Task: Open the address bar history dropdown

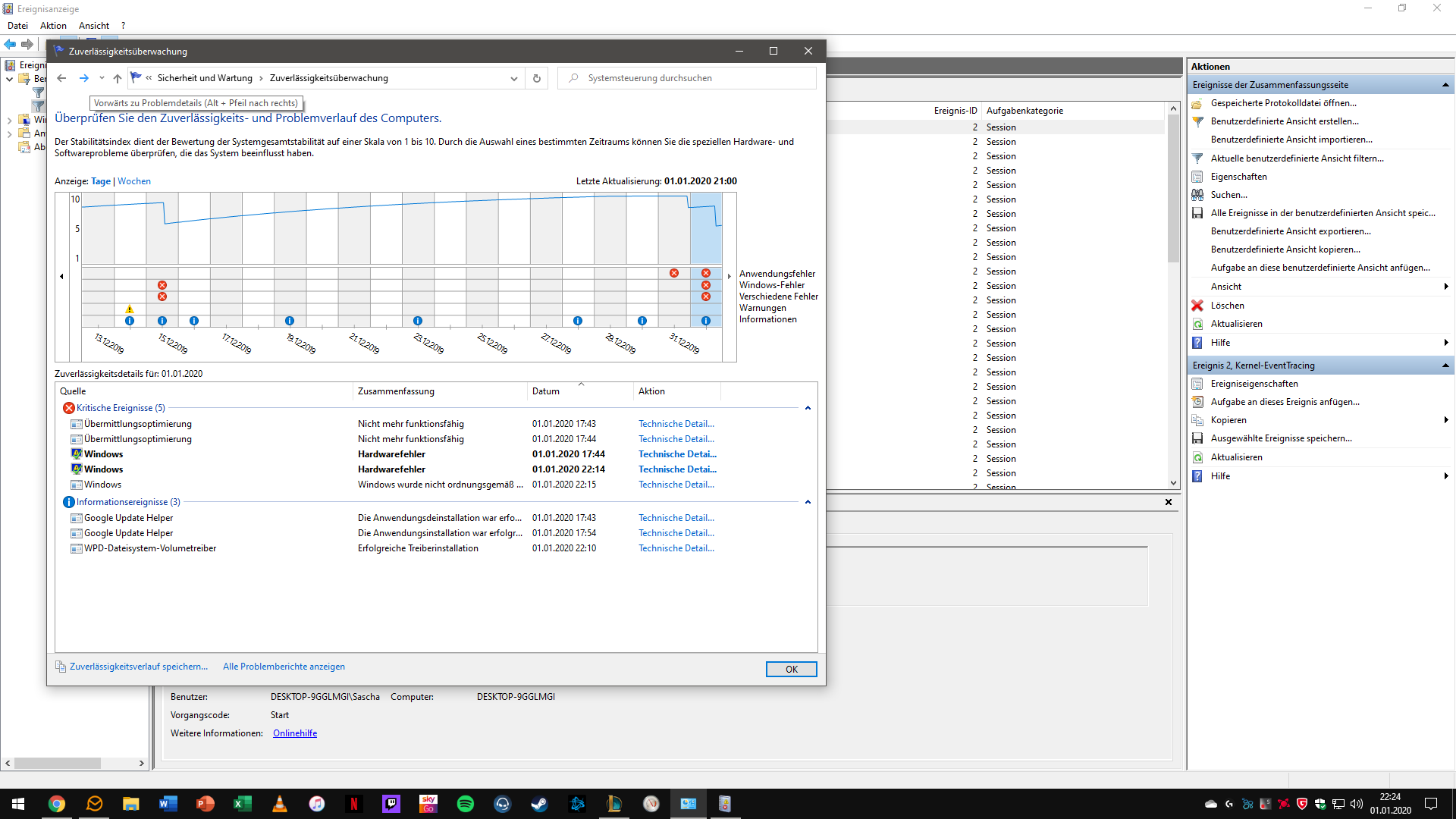Action: 514,78
